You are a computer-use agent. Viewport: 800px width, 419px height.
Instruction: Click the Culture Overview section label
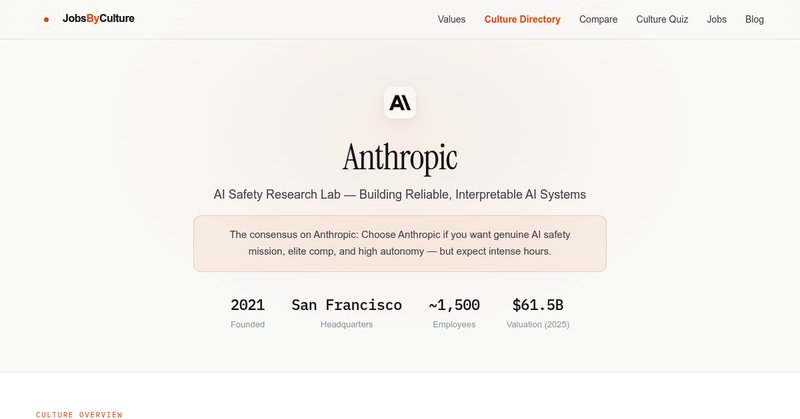(x=79, y=414)
